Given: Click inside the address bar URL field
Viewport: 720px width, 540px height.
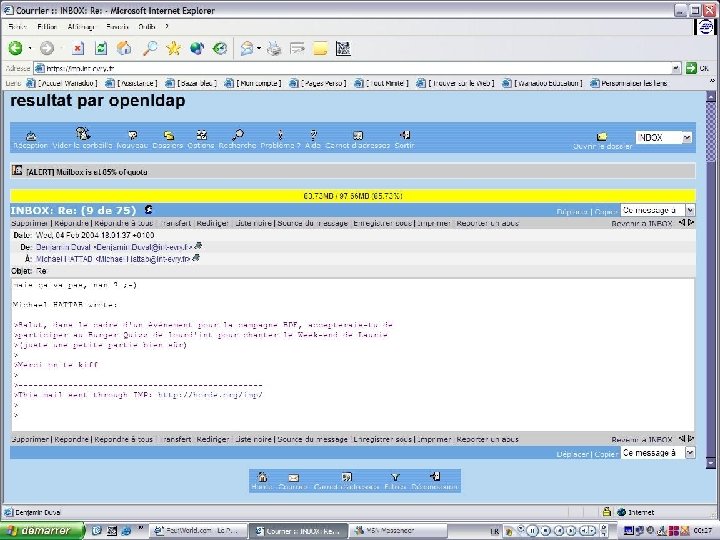Looking at the screenshot, I should coord(353,68).
